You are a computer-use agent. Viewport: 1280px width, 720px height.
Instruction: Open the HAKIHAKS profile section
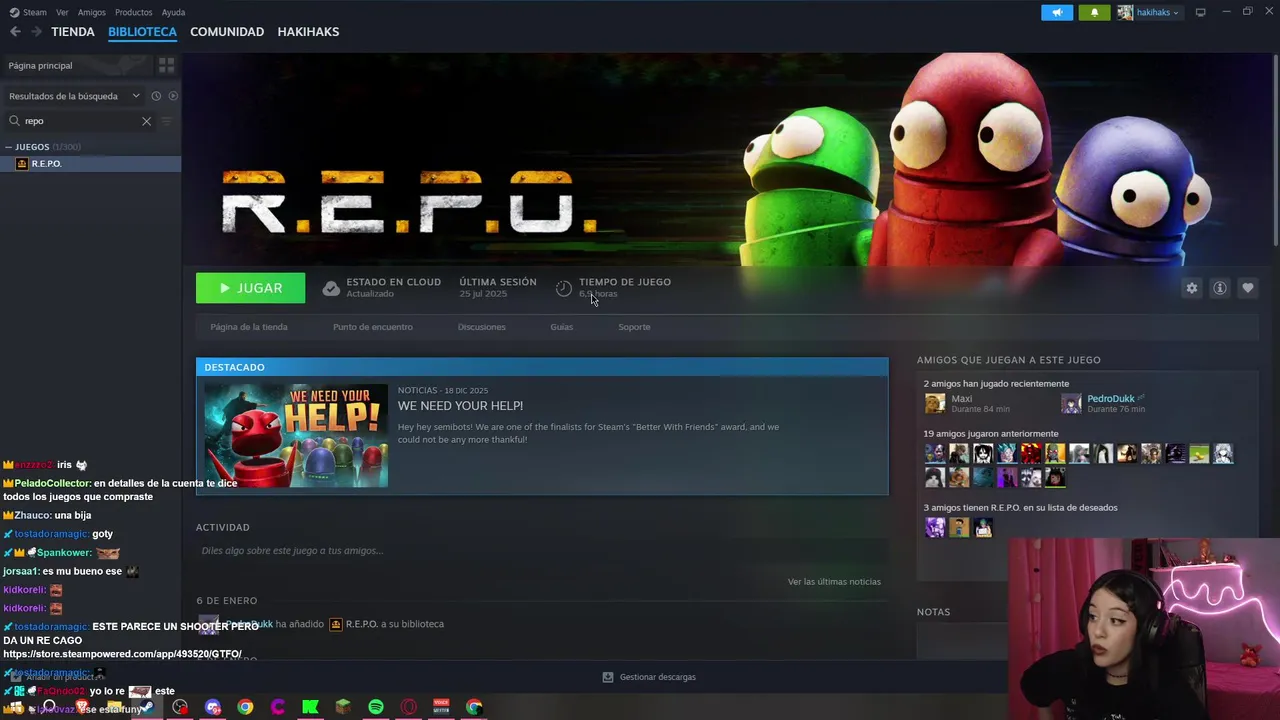click(x=308, y=32)
